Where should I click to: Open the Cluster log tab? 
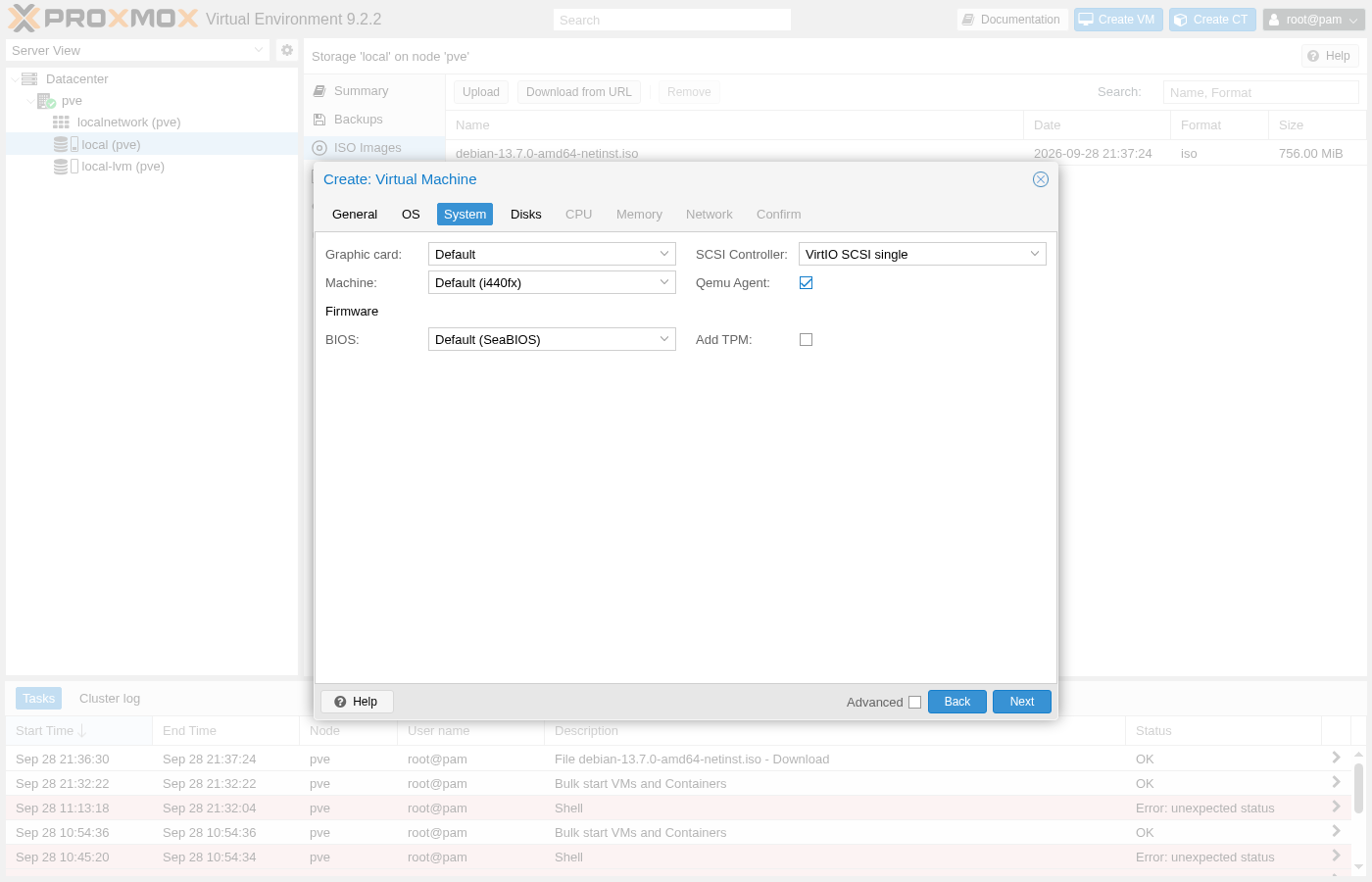110,699
